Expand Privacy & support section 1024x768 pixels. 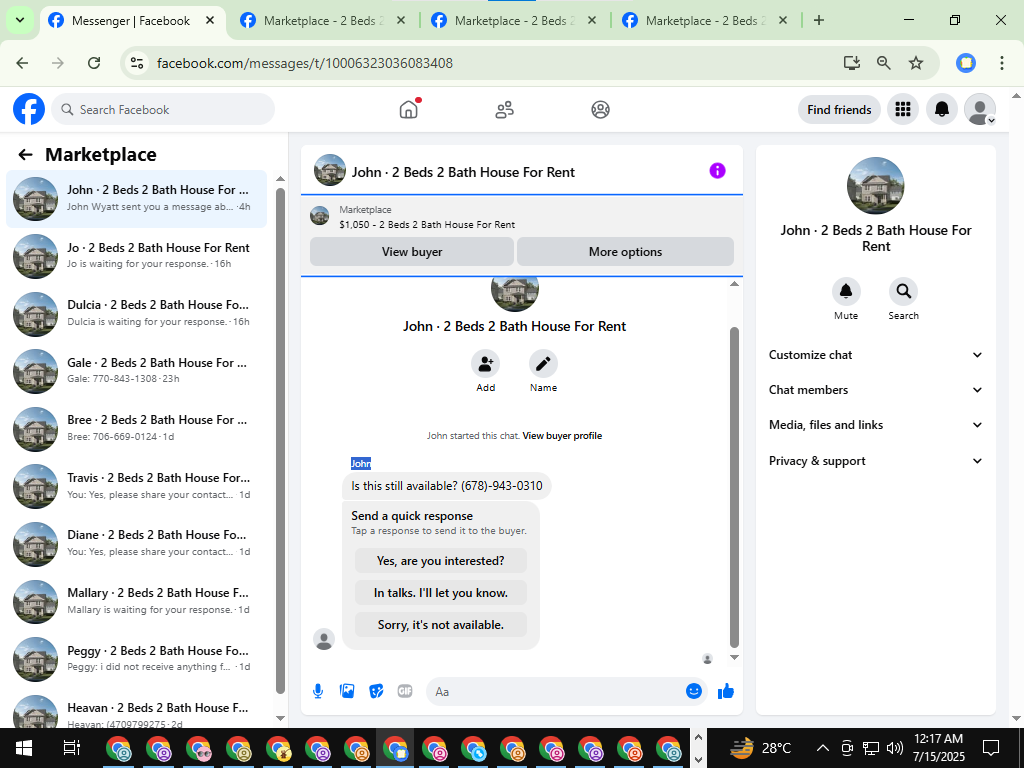[x=876, y=461]
